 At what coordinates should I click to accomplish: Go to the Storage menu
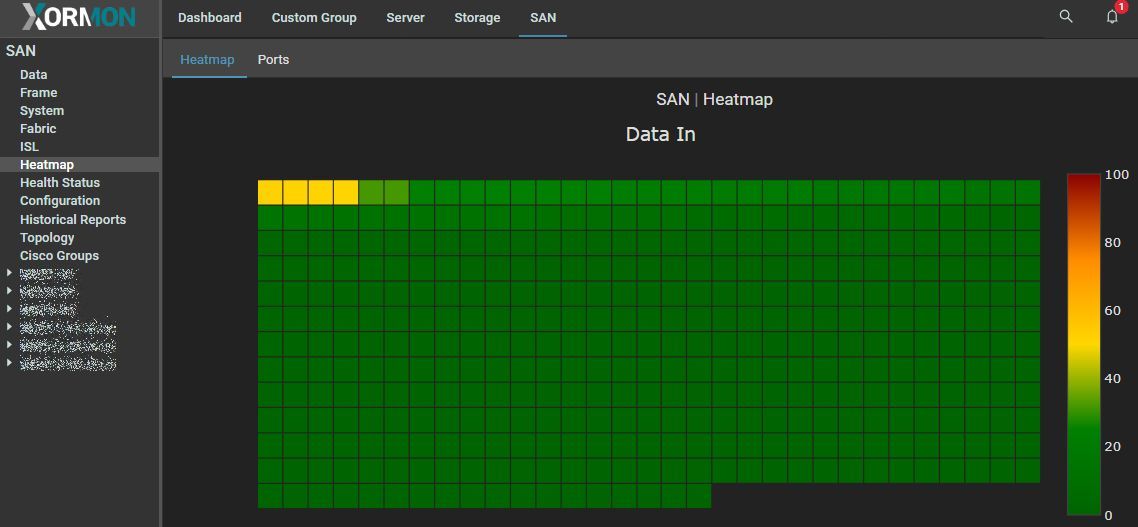point(477,18)
